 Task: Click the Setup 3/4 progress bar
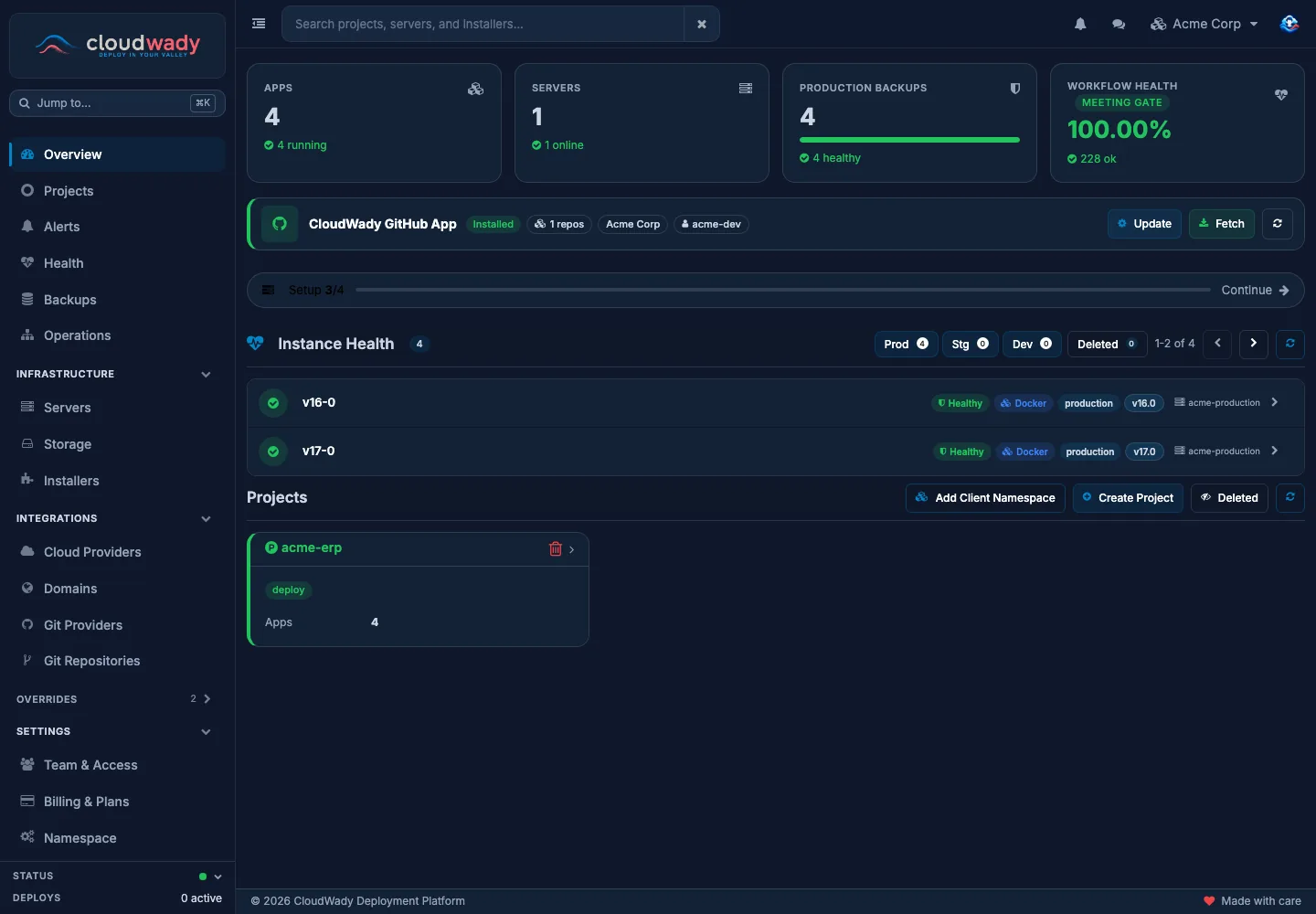coord(783,290)
